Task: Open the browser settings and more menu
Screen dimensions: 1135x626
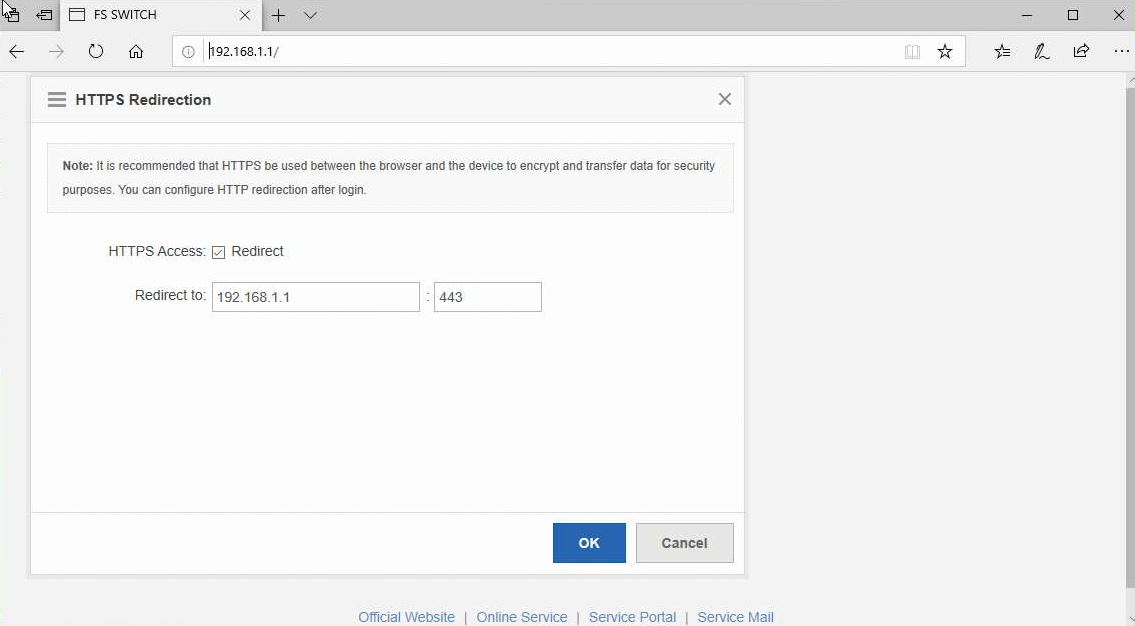Action: coord(1121,51)
